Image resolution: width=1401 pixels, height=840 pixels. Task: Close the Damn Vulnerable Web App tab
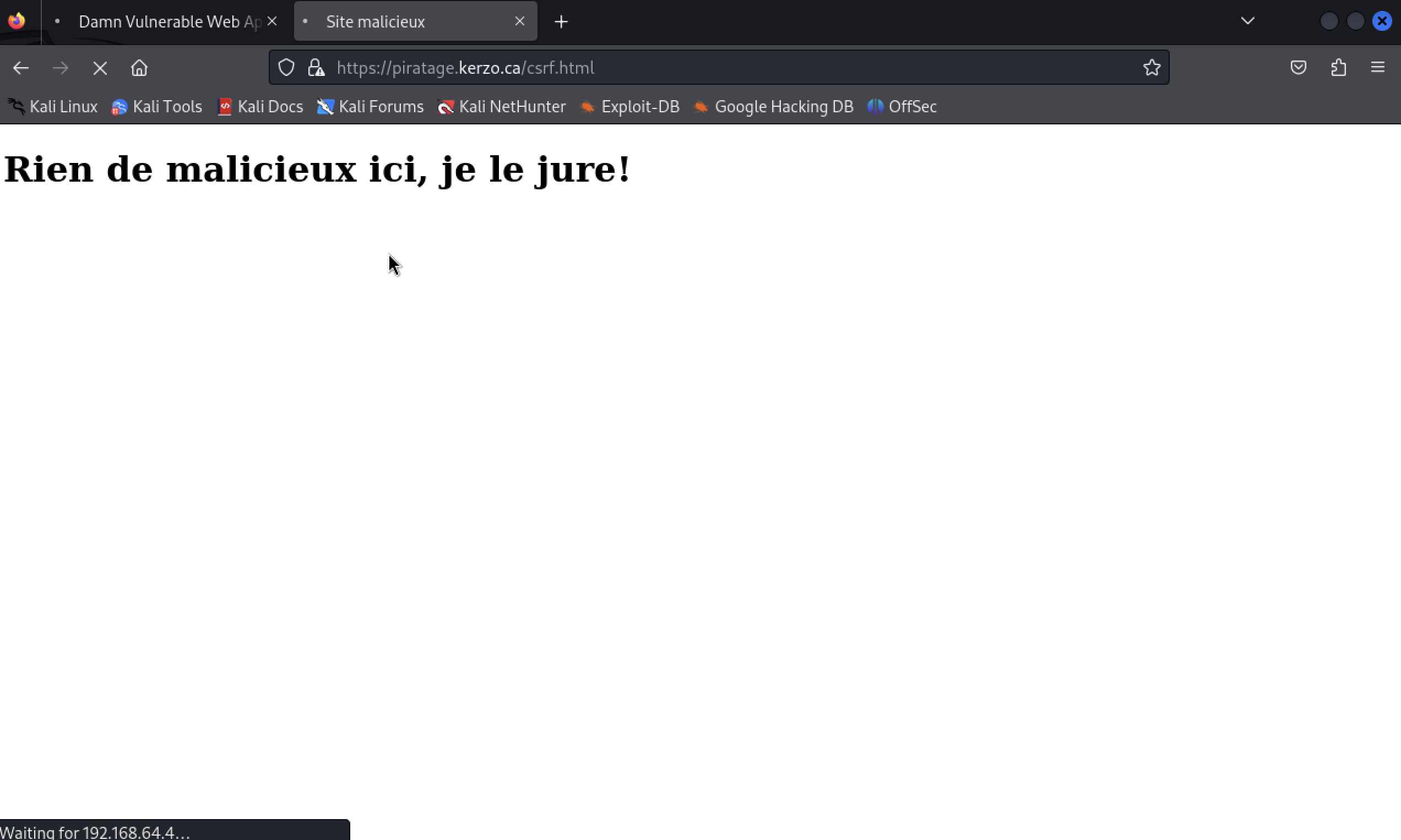[272, 21]
